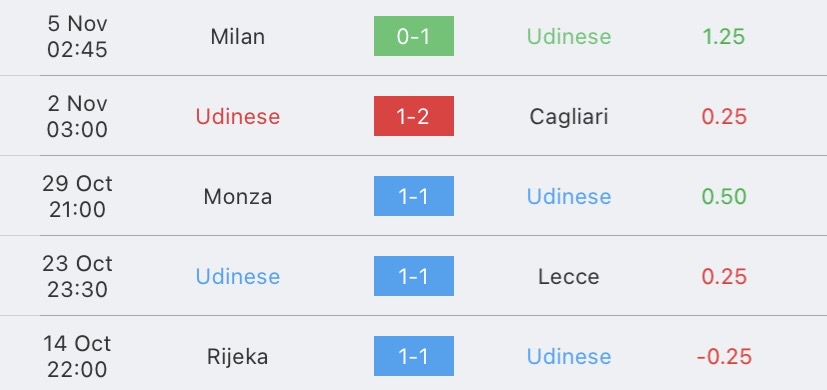Open the Milan team name

237,36
